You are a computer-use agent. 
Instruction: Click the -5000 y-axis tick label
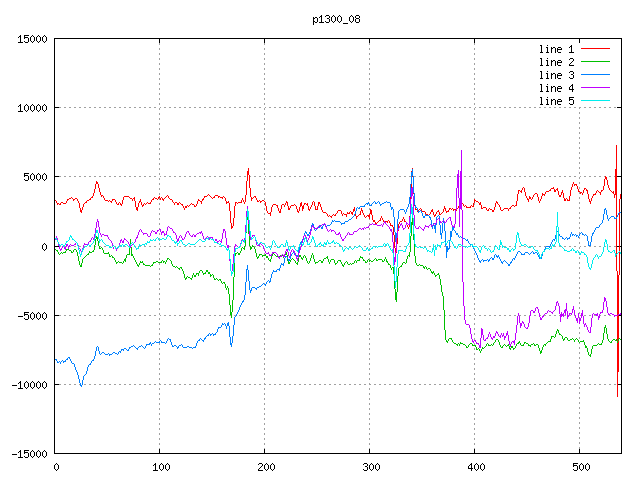tap(31, 316)
